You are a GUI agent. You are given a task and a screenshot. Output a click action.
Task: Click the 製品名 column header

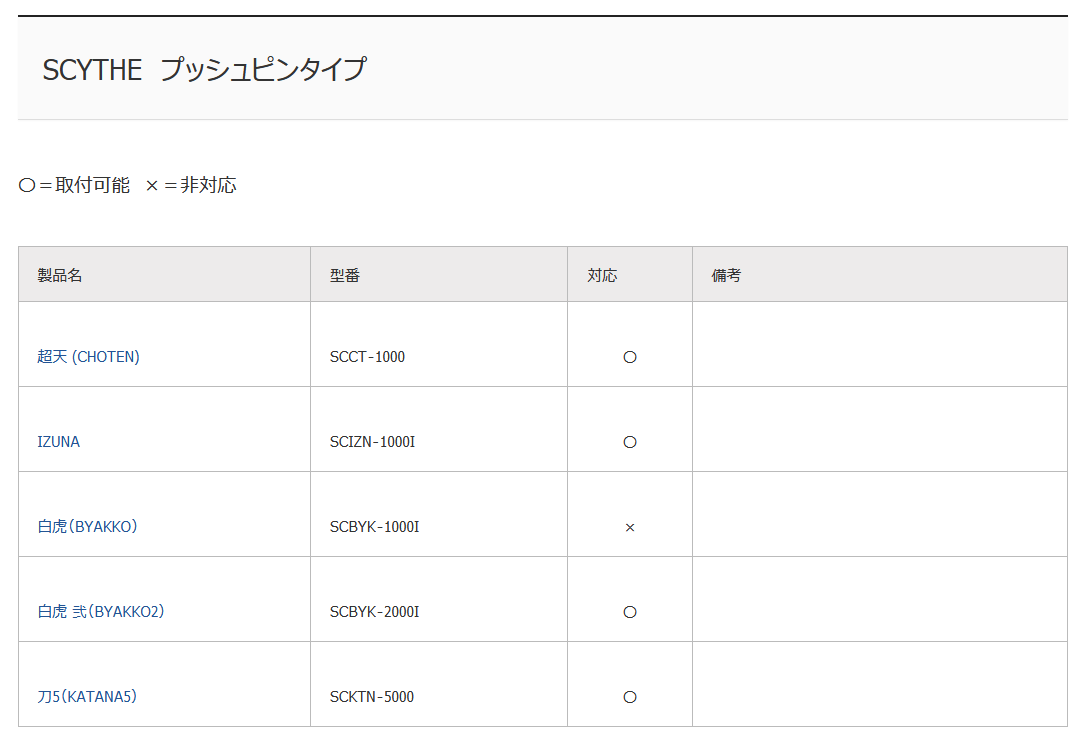point(164,274)
